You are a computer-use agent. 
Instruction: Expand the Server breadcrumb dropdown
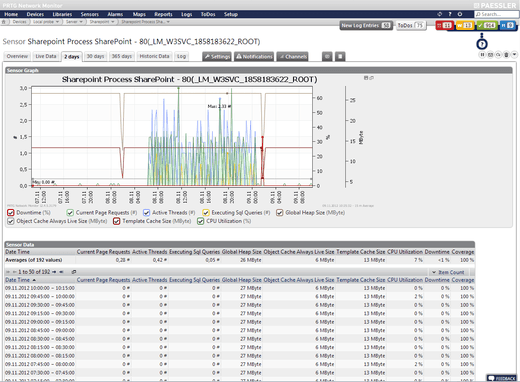coord(81,22)
